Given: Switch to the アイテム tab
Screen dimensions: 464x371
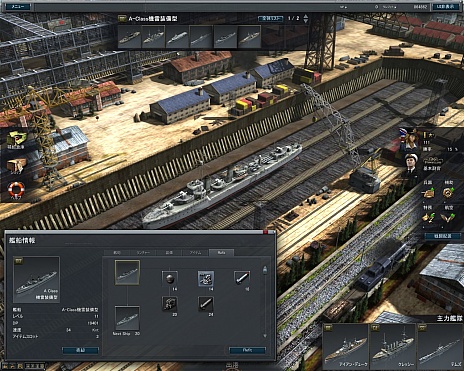Looking at the screenshot, I should coord(195,253).
